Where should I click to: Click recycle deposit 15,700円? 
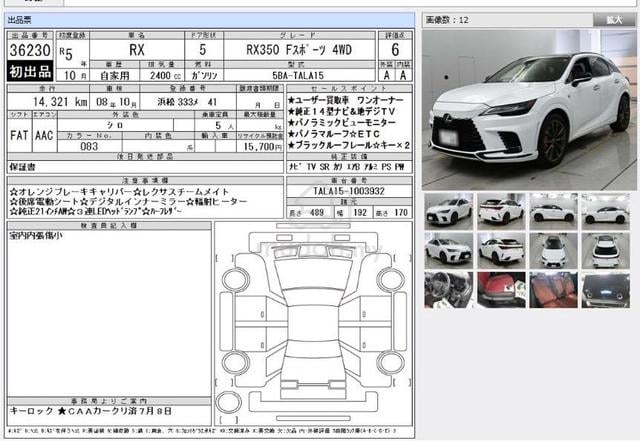pyautogui.click(x=263, y=147)
